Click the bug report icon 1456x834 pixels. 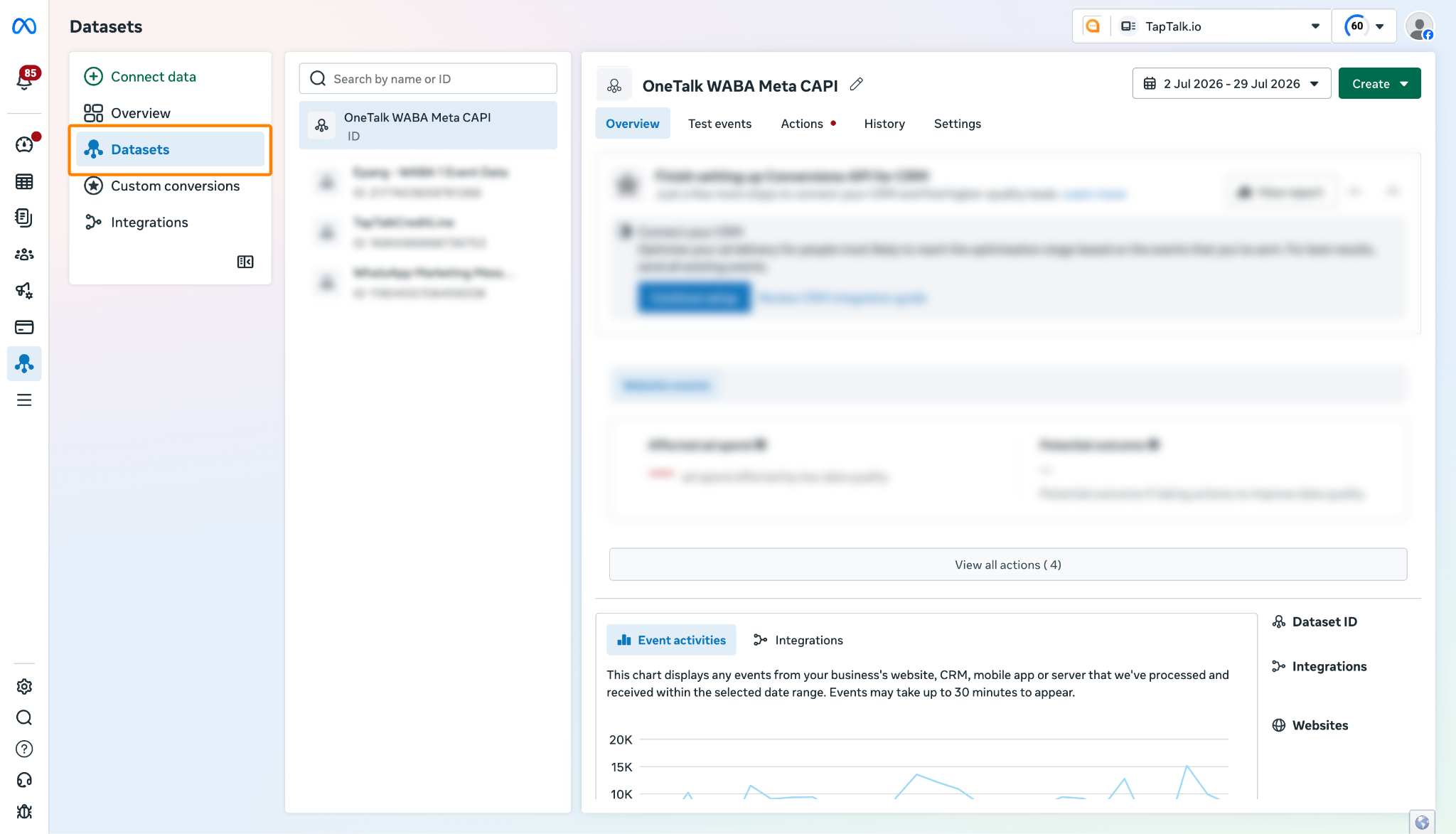[x=24, y=811]
